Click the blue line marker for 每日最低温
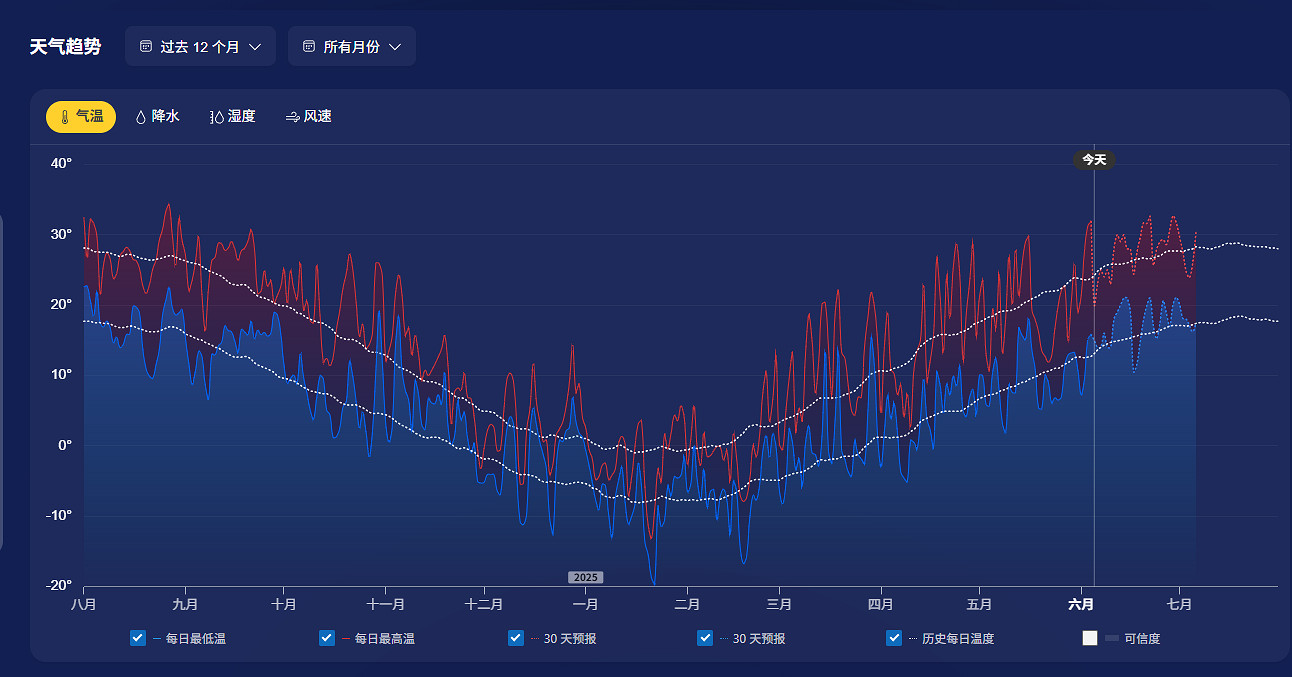1292x677 pixels. (x=157, y=639)
